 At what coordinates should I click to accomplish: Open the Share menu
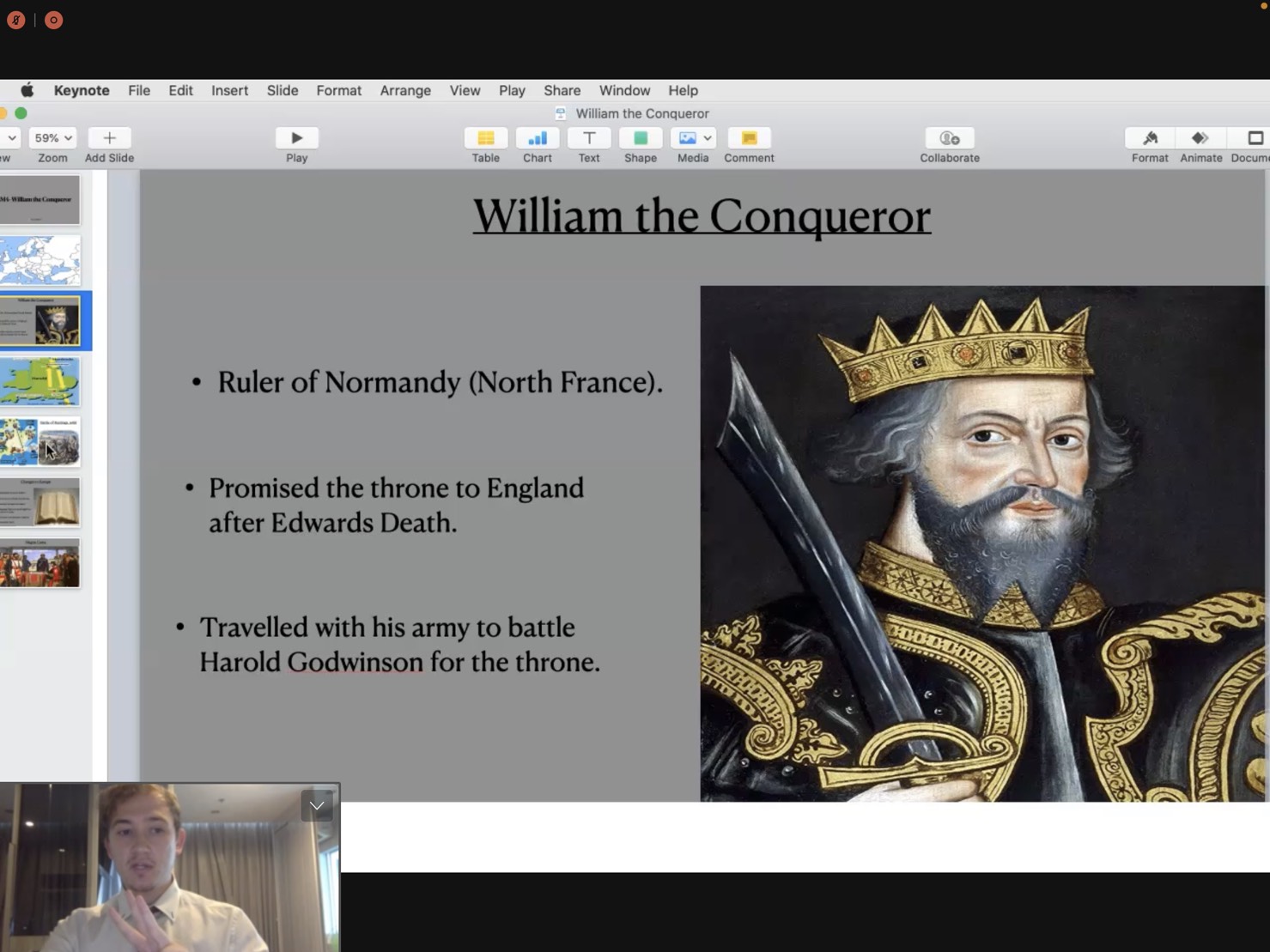[x=562, y=90]
